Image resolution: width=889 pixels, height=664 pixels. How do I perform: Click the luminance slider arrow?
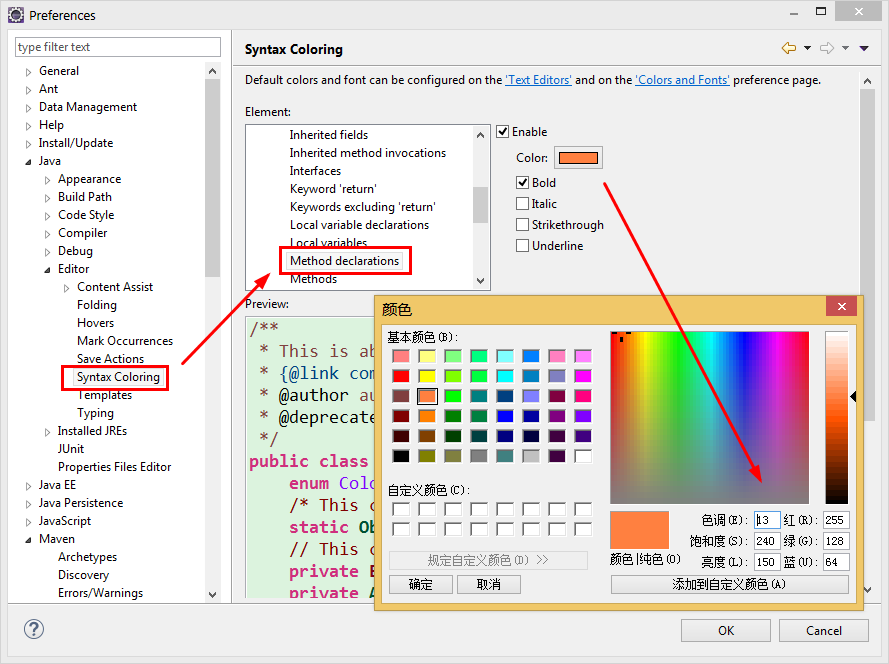tap(853, 396)
